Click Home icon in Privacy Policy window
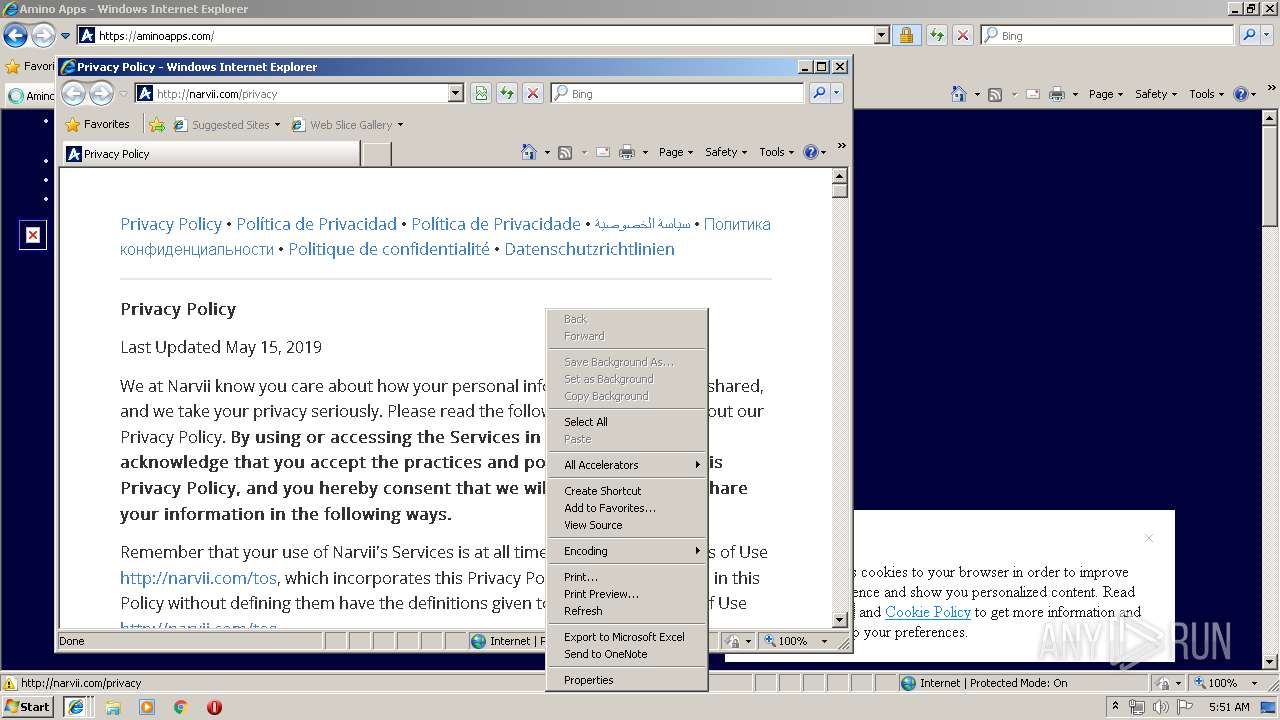The height and width of the screenshot is (720, 1280). [529, 152]
